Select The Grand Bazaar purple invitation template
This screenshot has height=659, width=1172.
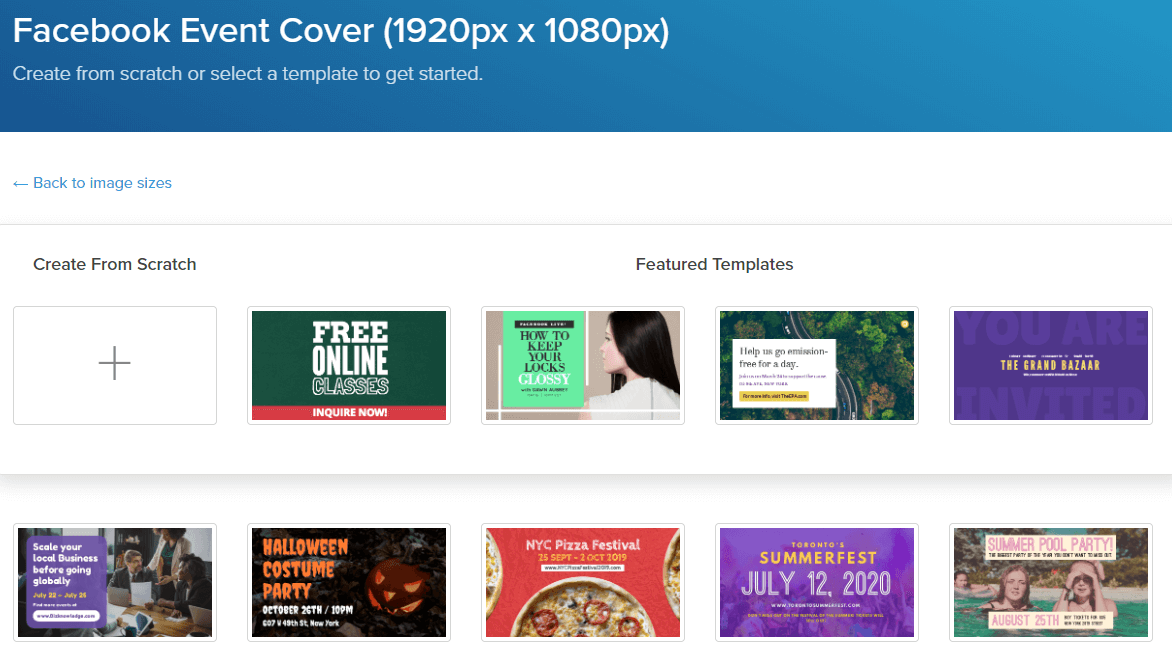click(x=1050, y=365)
